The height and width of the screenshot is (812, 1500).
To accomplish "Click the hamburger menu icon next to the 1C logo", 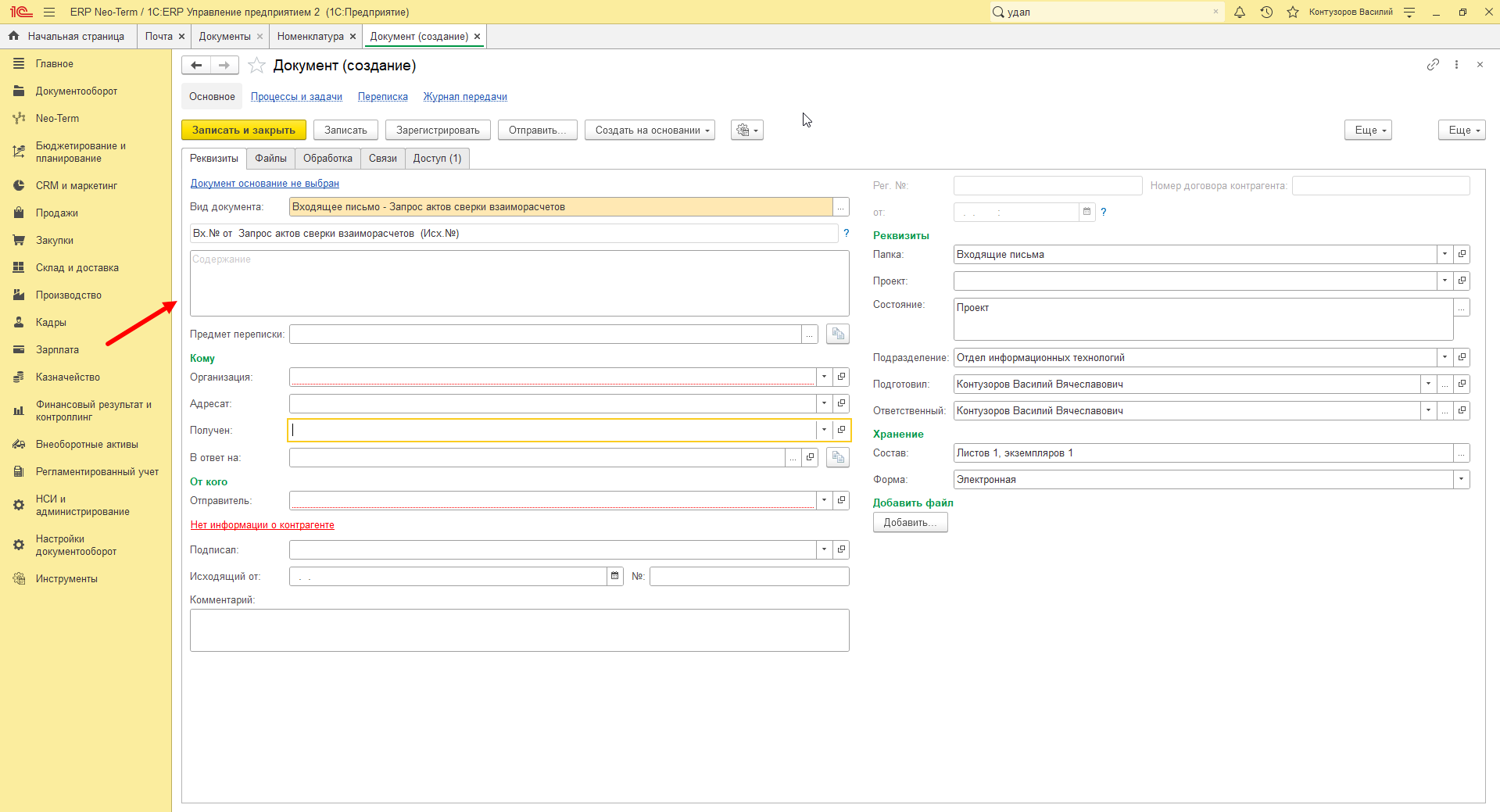I will point(49,12).
